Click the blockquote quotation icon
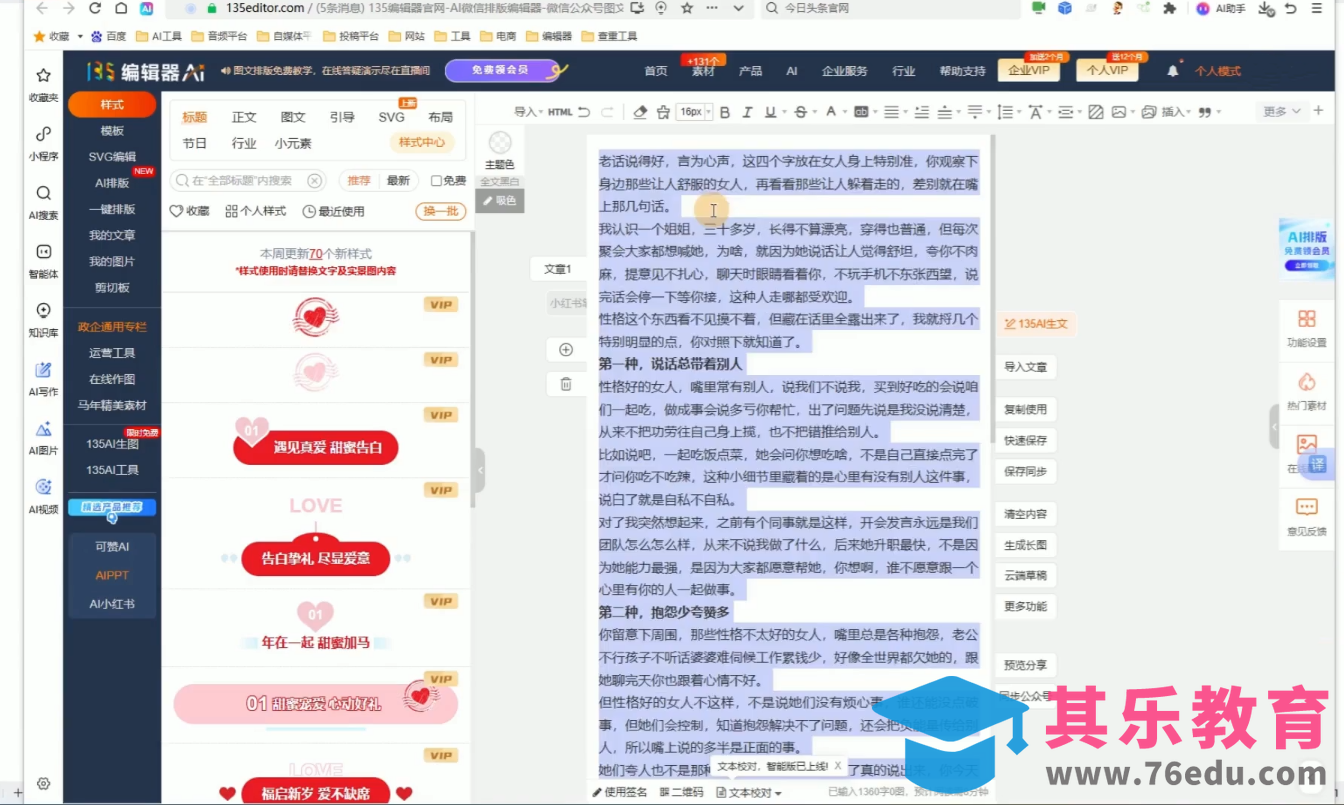The height and width of the screenshot is (805, 1344). pos(1204,111)
